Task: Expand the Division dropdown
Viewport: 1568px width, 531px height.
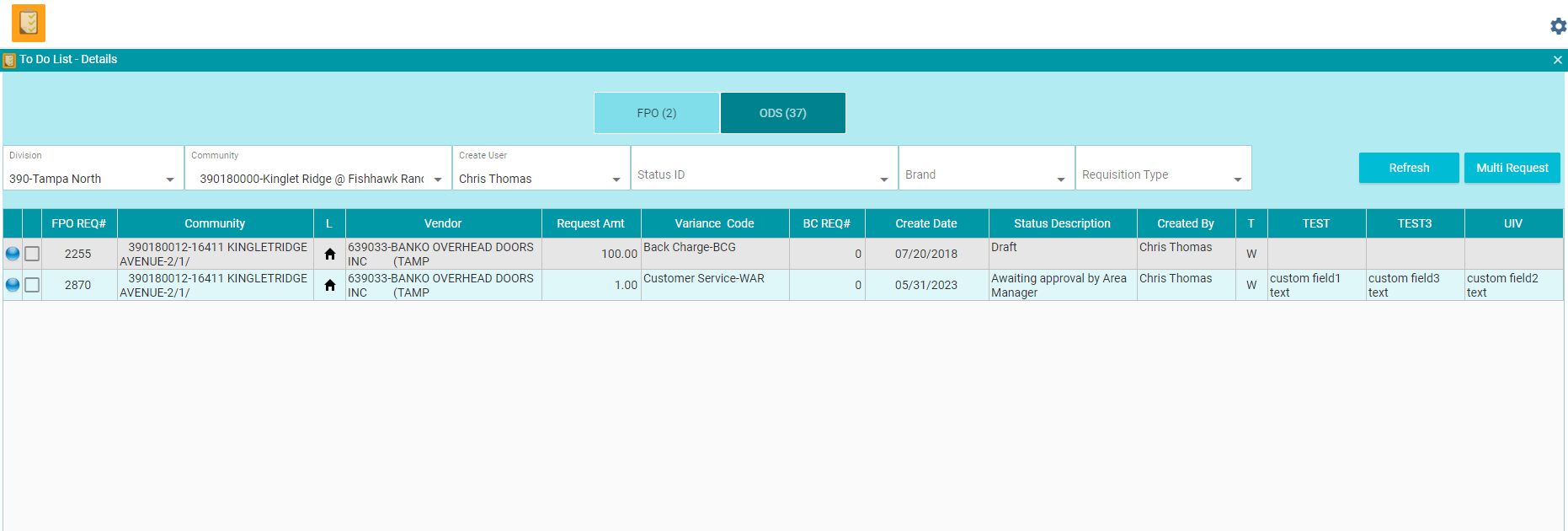Action: (170, 180)
